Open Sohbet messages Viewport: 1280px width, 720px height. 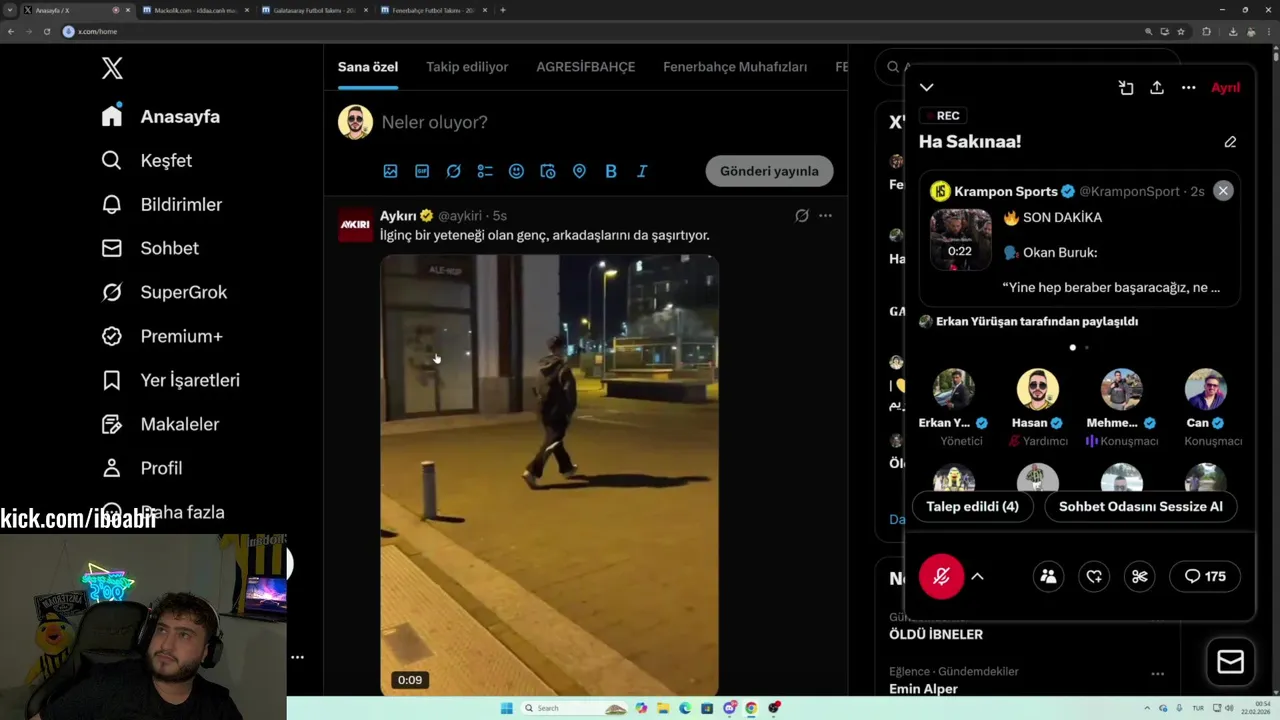[150, 248]
